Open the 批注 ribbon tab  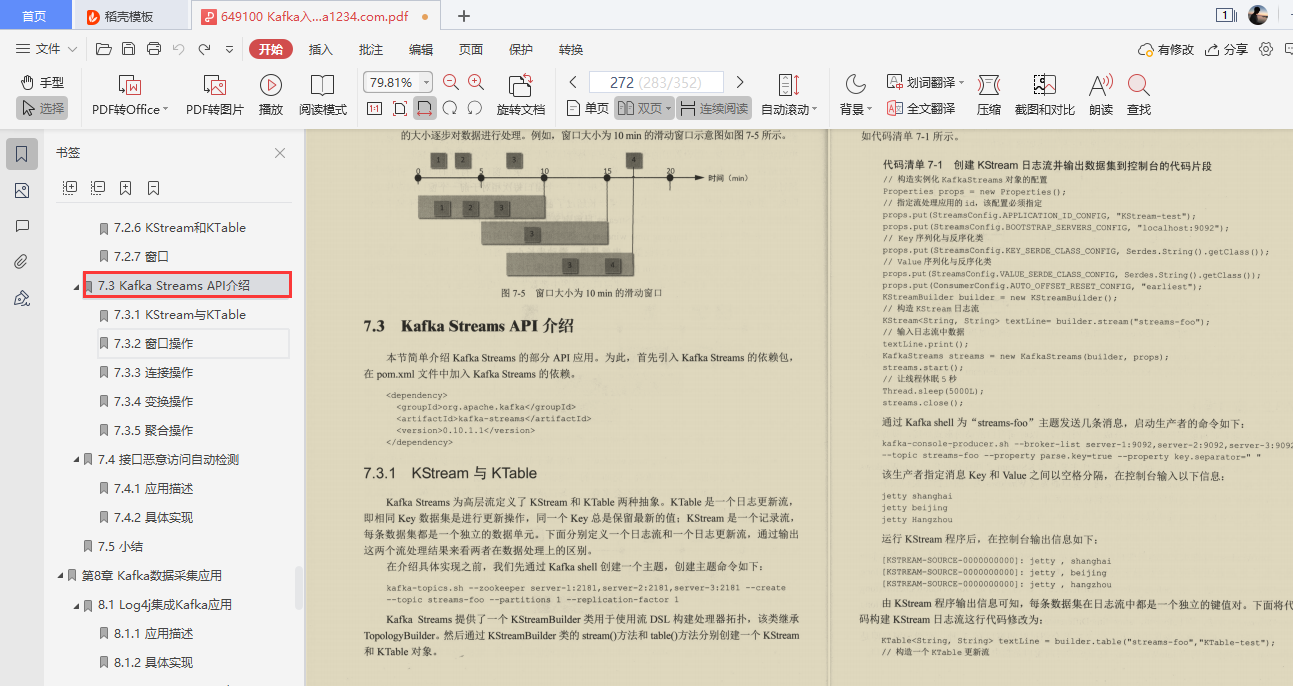[369, 49]
